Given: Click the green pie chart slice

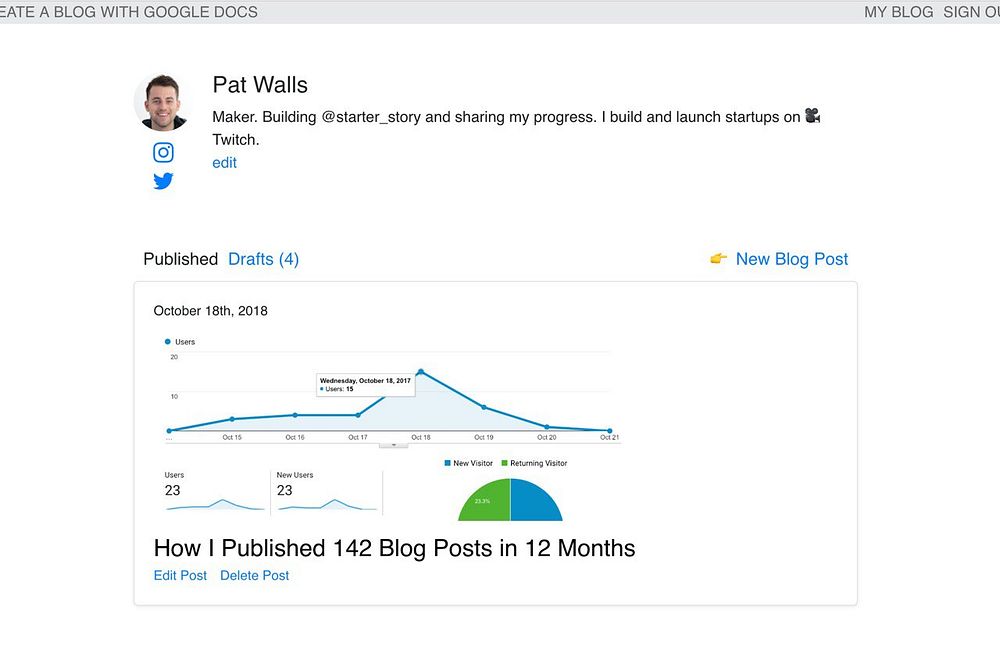Looking at the screenshot, I should coord(484,501).
